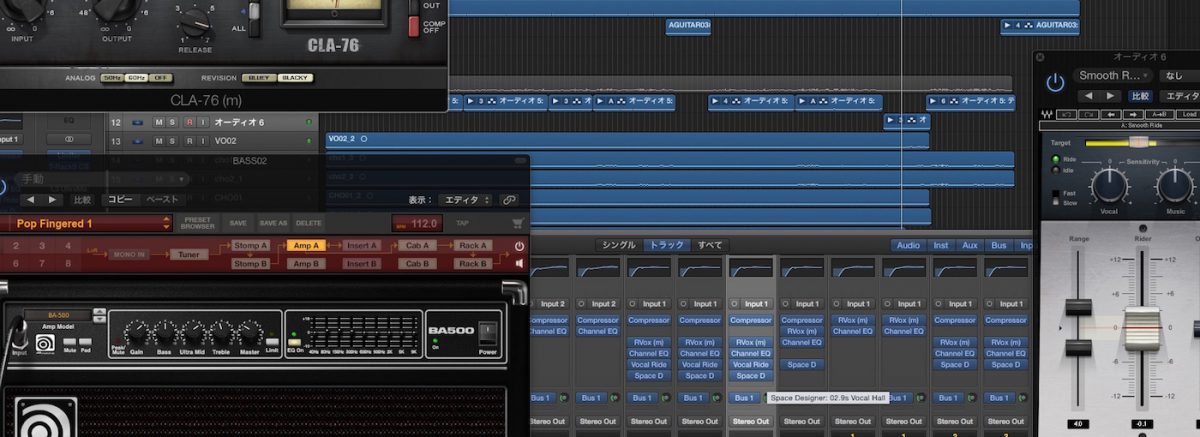1200x437 pixels.
Task: Mute track 12 オーディオ 6
Action: click(x=159, y=123)
